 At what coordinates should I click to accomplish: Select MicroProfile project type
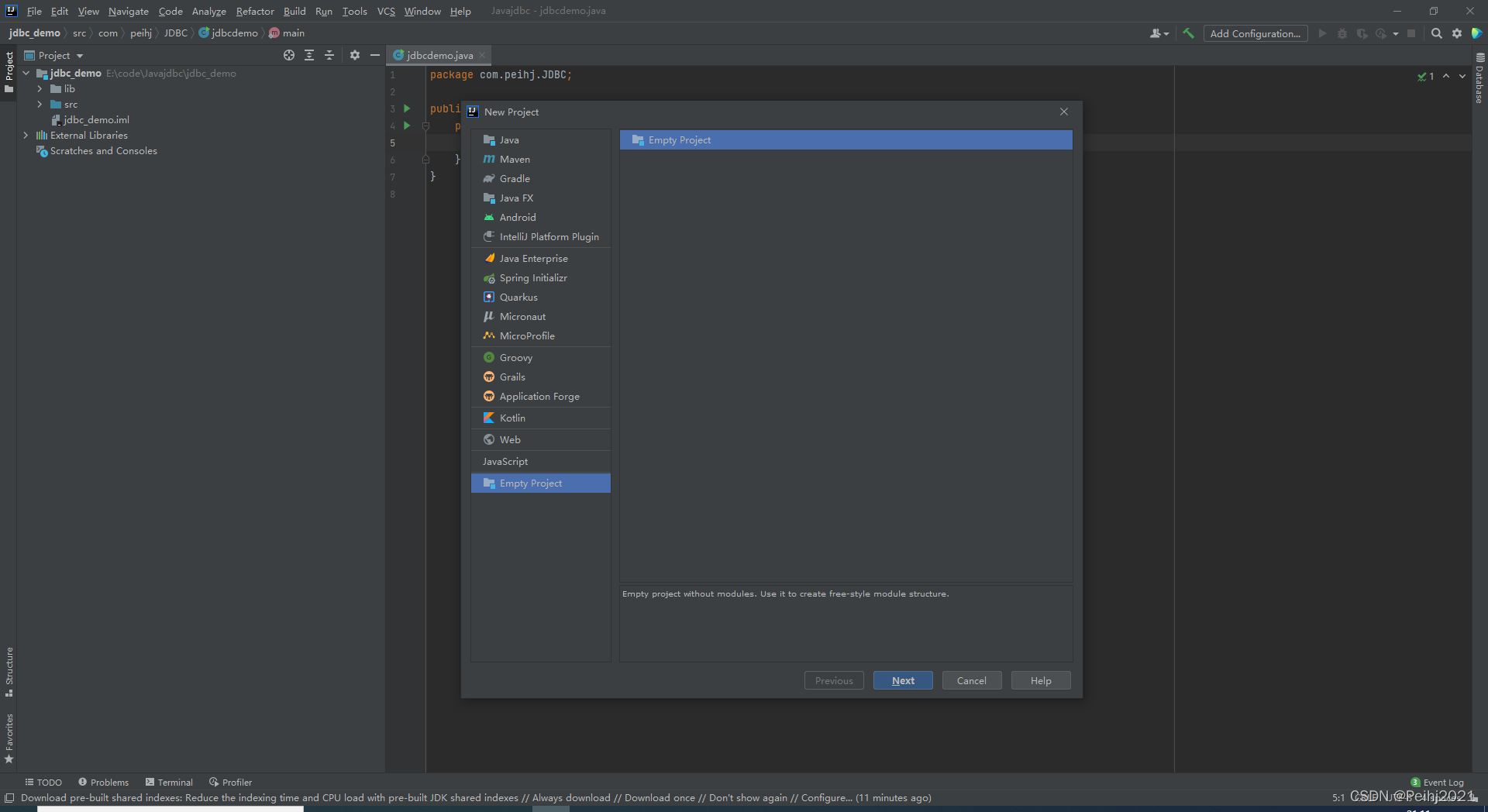[x=540, y=335]
